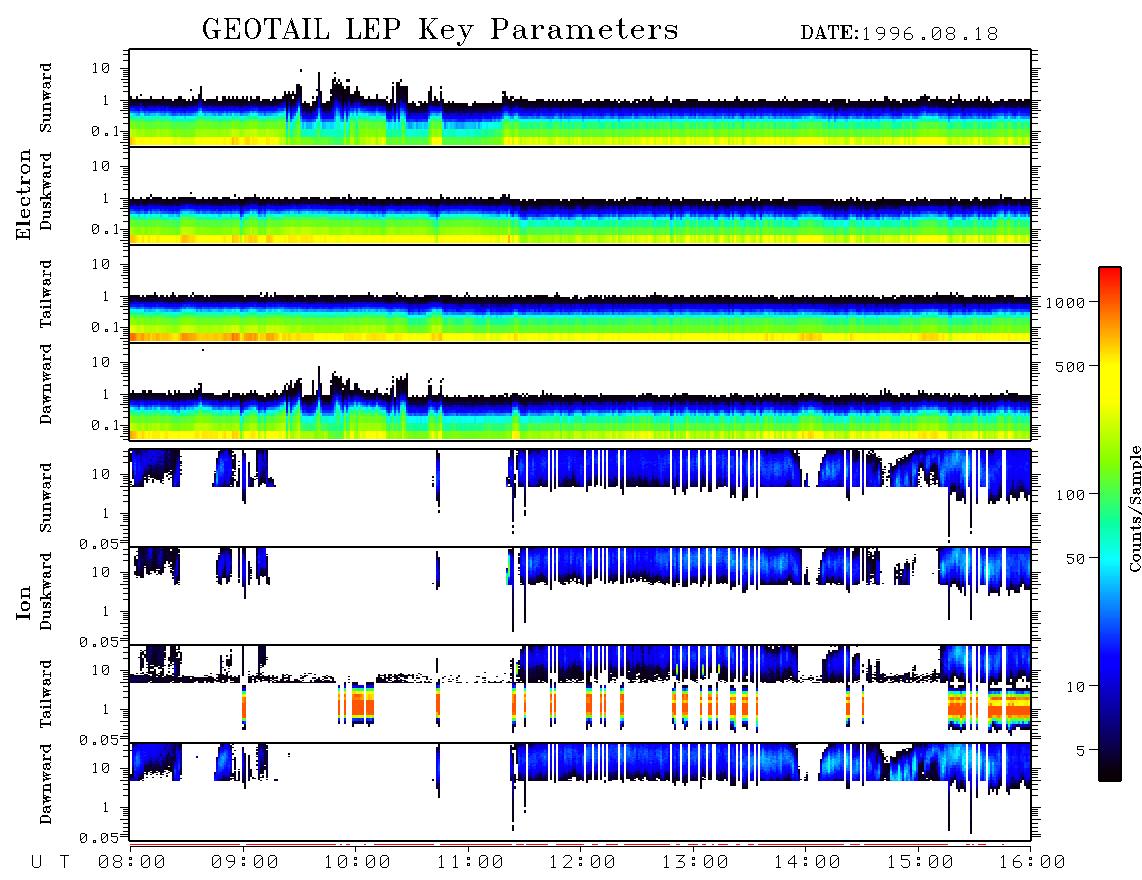Select the Ion "Sunward" axis label
Screen dimensions: 1142x880
[46, 498]
